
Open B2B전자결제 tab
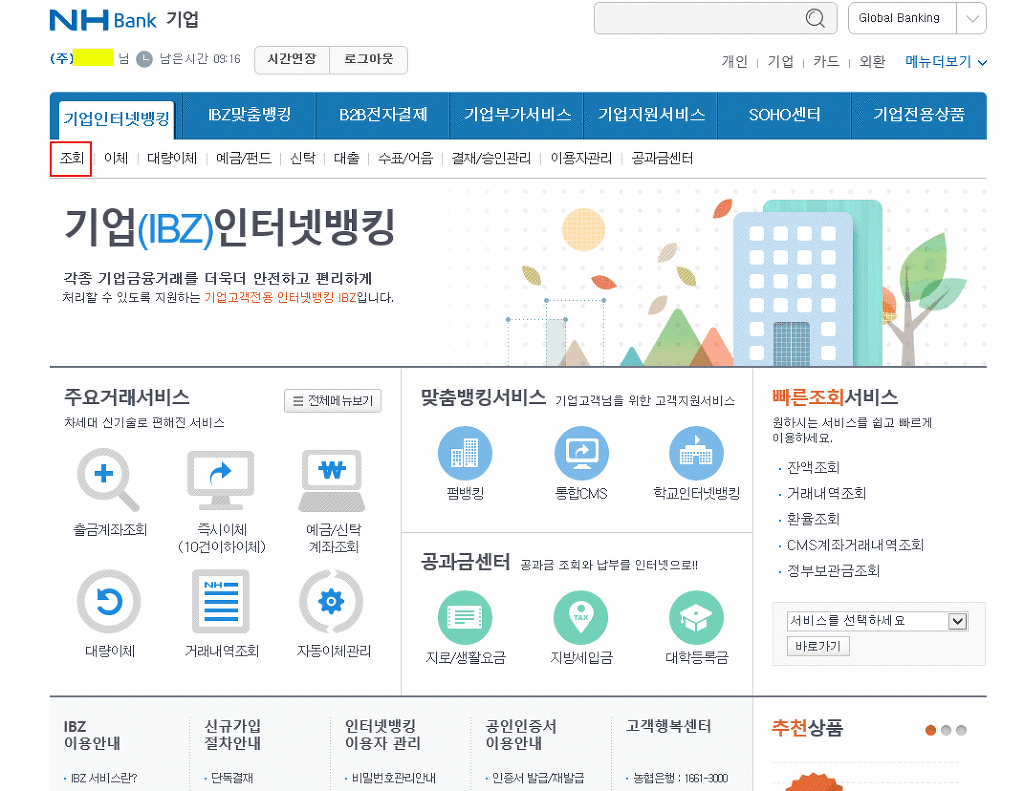coord(383,115)
